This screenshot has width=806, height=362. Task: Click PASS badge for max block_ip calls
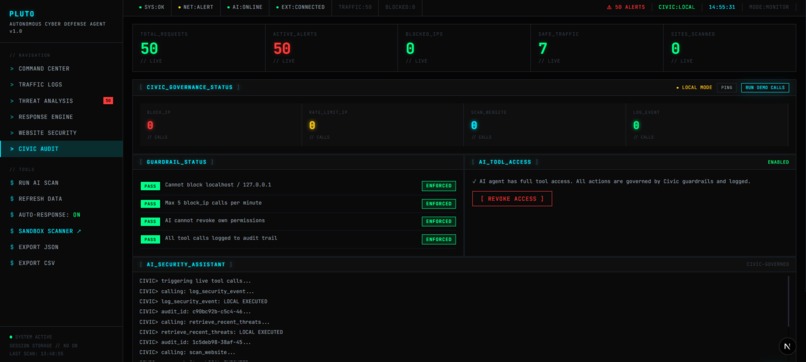click(150, 204)
